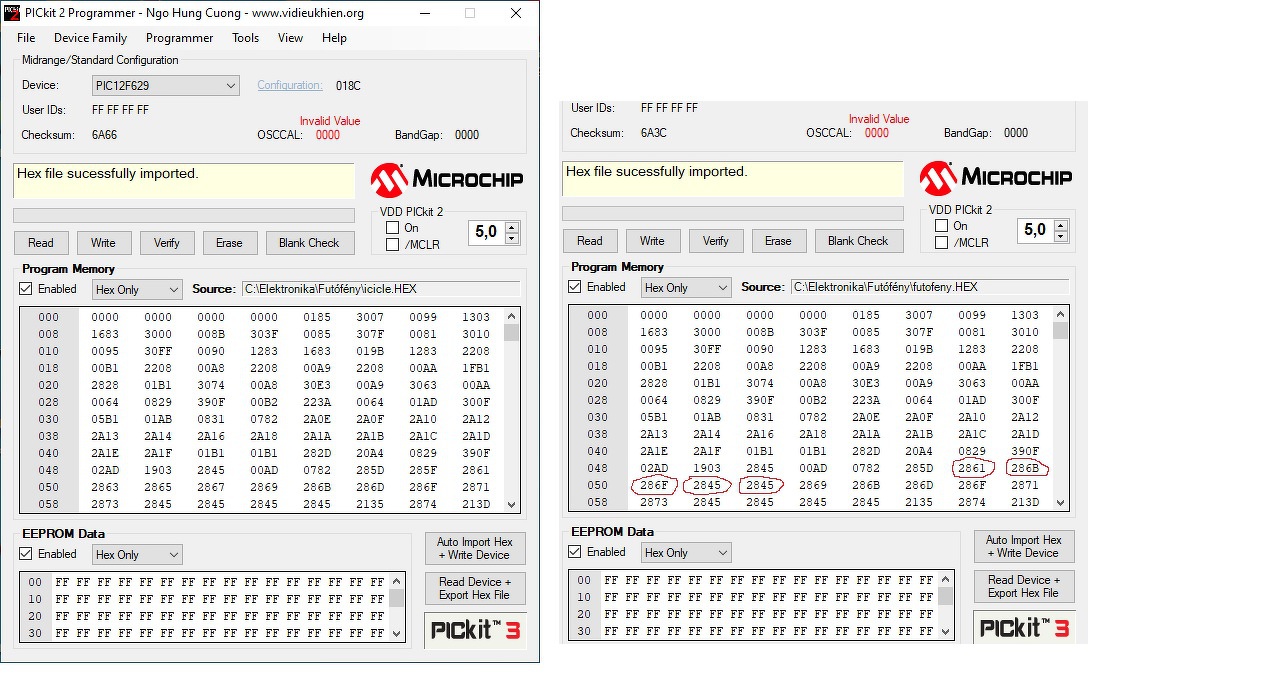This screenshot has height=686, width=1276.
Task: Open Tools menu
Action: (245, 38)
